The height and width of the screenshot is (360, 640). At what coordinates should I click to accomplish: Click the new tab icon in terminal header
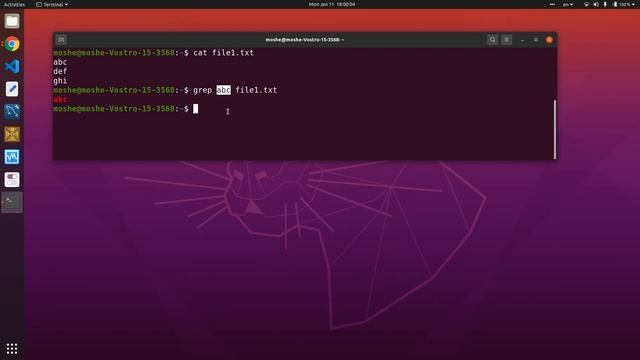coord(61,40)
